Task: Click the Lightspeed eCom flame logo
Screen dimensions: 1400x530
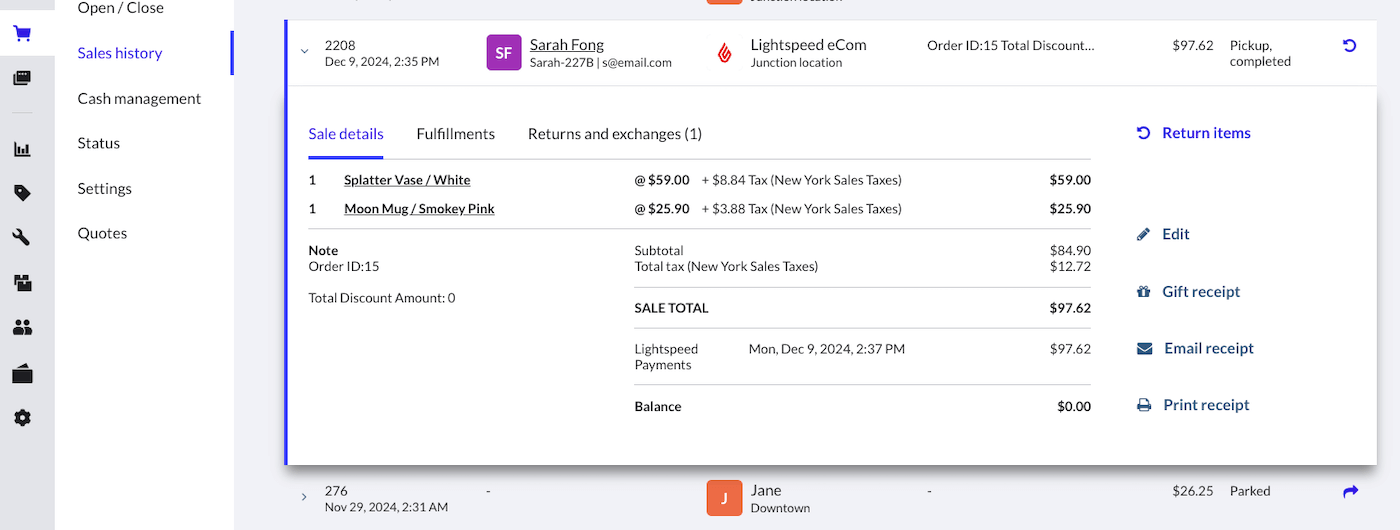Action: pos(725,53)
